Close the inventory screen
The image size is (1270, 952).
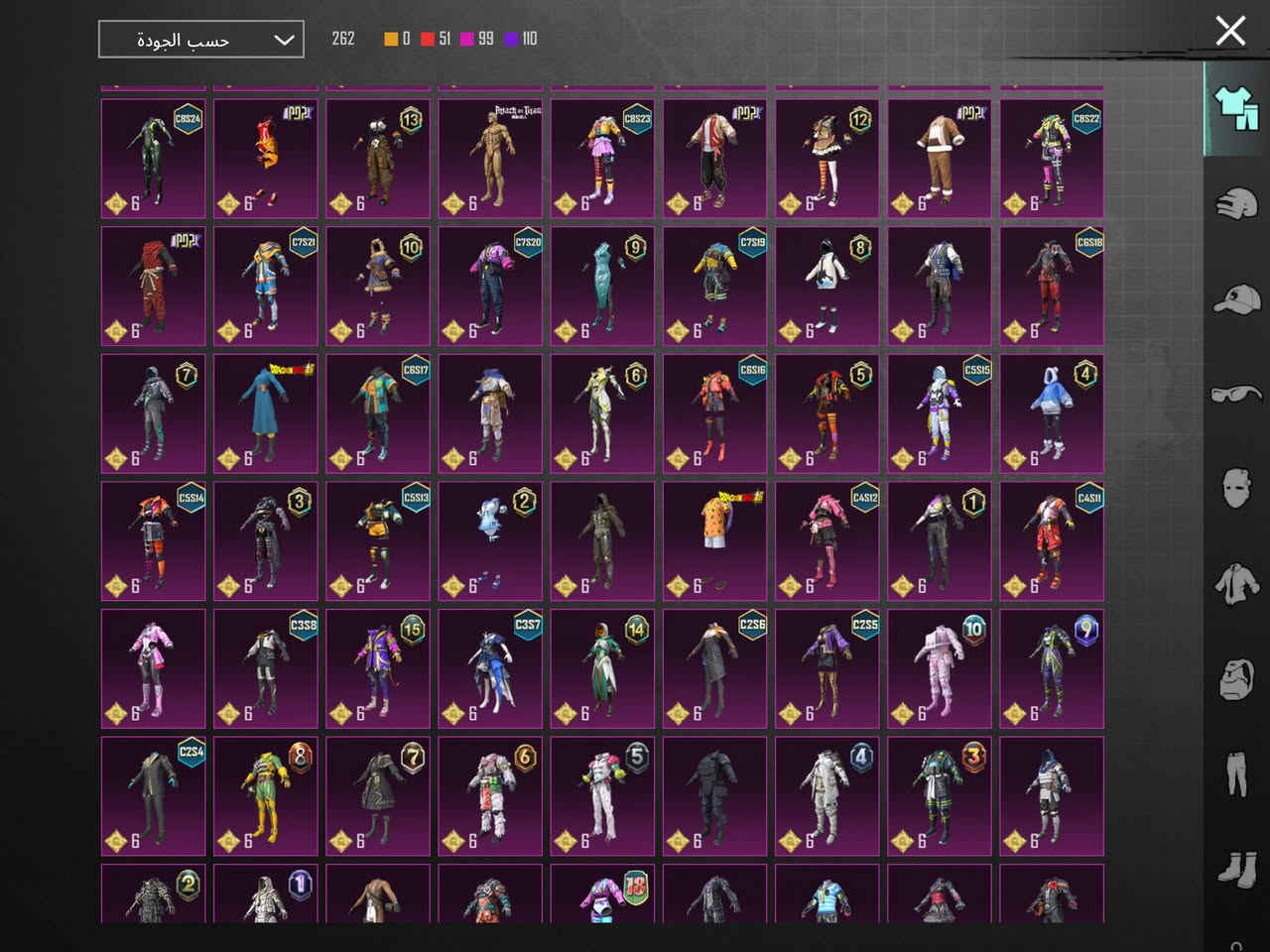click(x=1230, y=31)
